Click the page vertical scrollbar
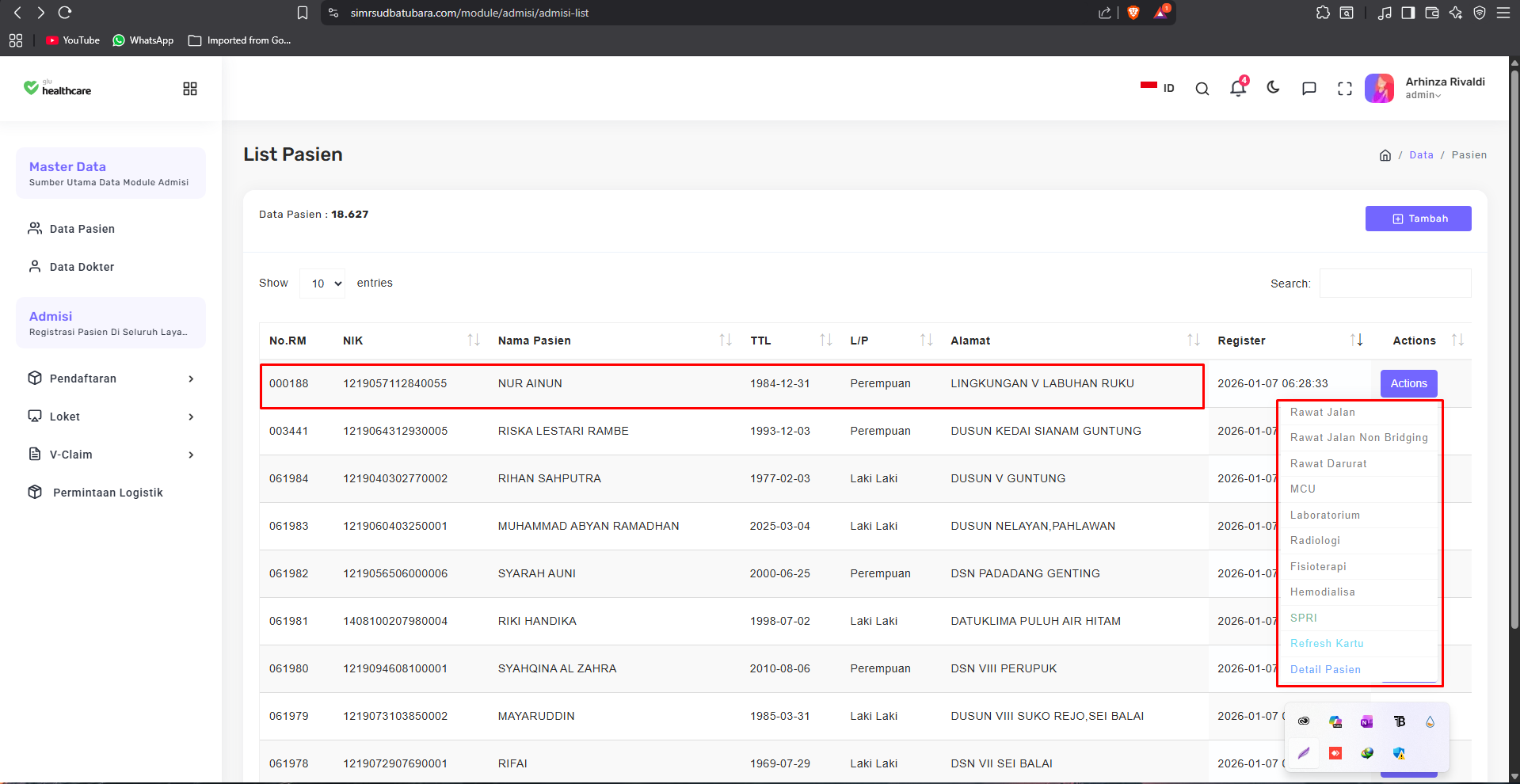1520x784 pixels. pos(1514,348)
